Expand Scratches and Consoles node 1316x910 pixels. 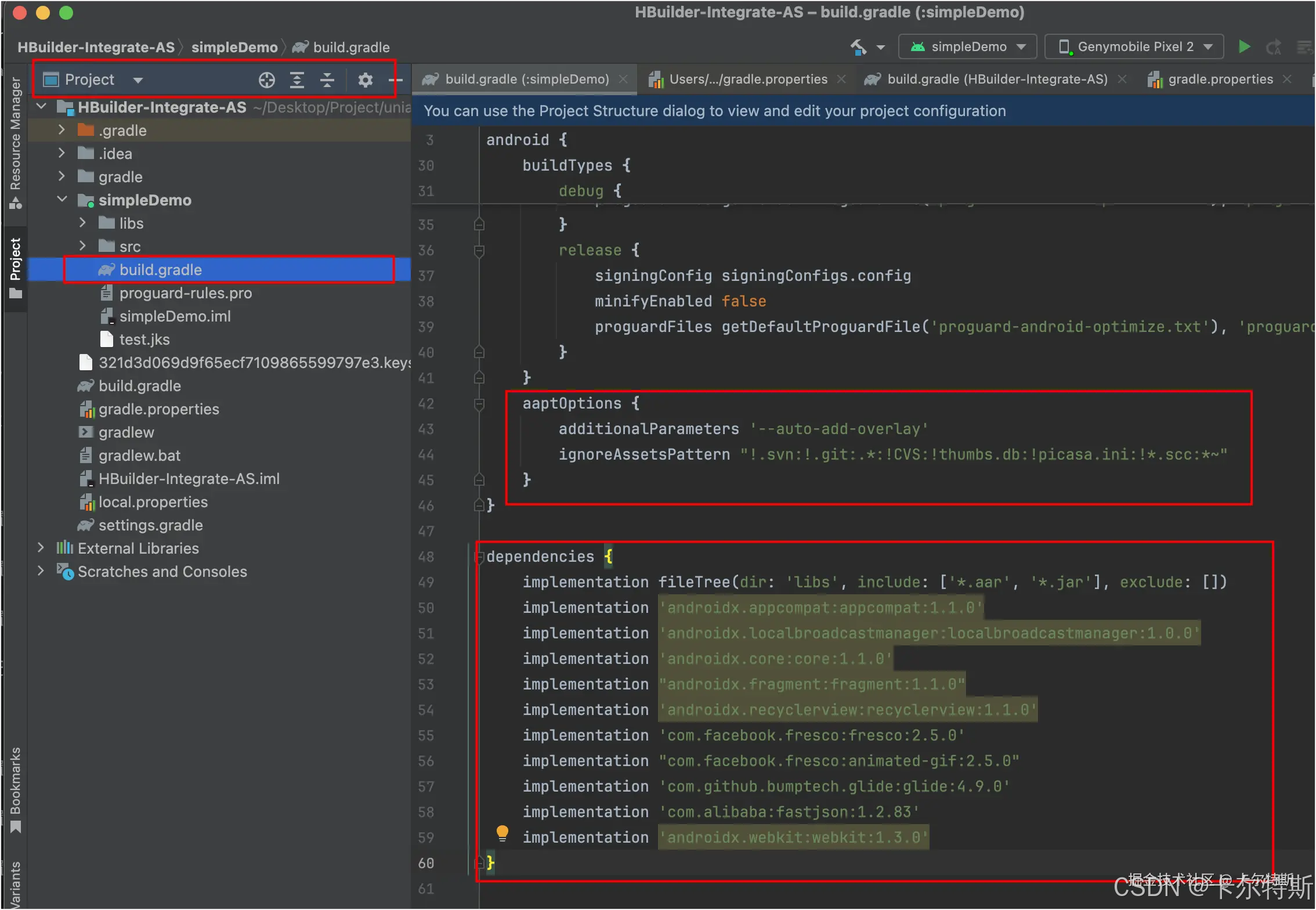click(41, 571)
